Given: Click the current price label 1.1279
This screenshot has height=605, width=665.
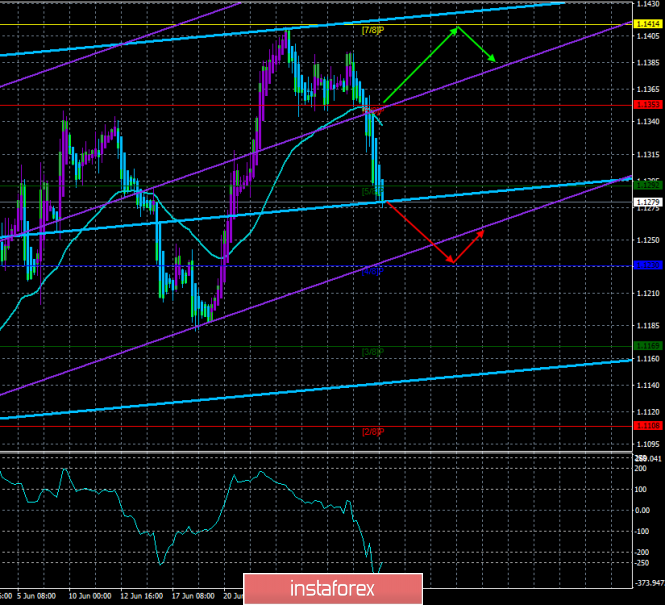Looking at the screenshot, I should pos(648,202).
